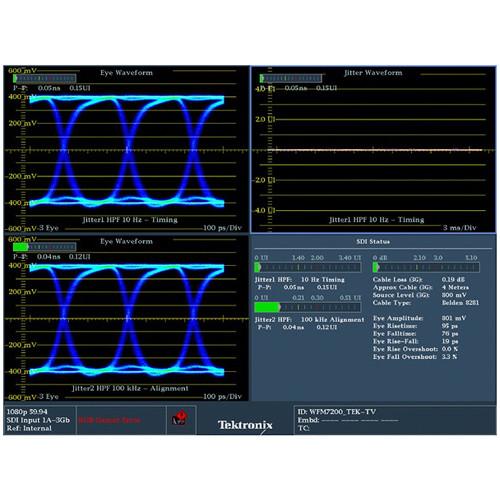500x500 pixels.
Task: Click the Jitter2 green thermometer bar in SDI Status
Action: click(x=307, y=307)
